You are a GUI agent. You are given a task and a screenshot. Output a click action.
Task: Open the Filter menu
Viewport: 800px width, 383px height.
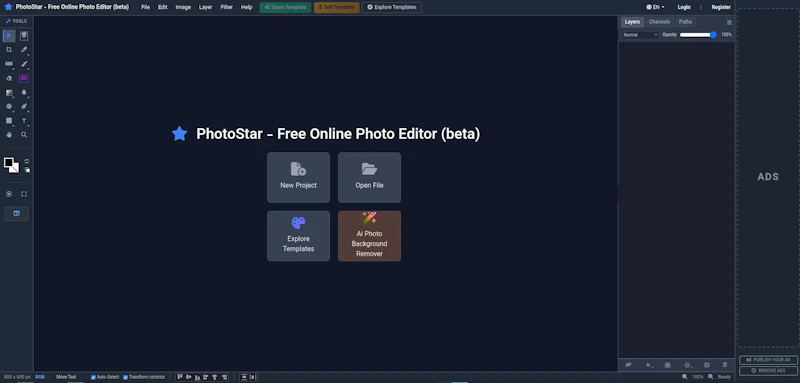(x=227, y=7)
